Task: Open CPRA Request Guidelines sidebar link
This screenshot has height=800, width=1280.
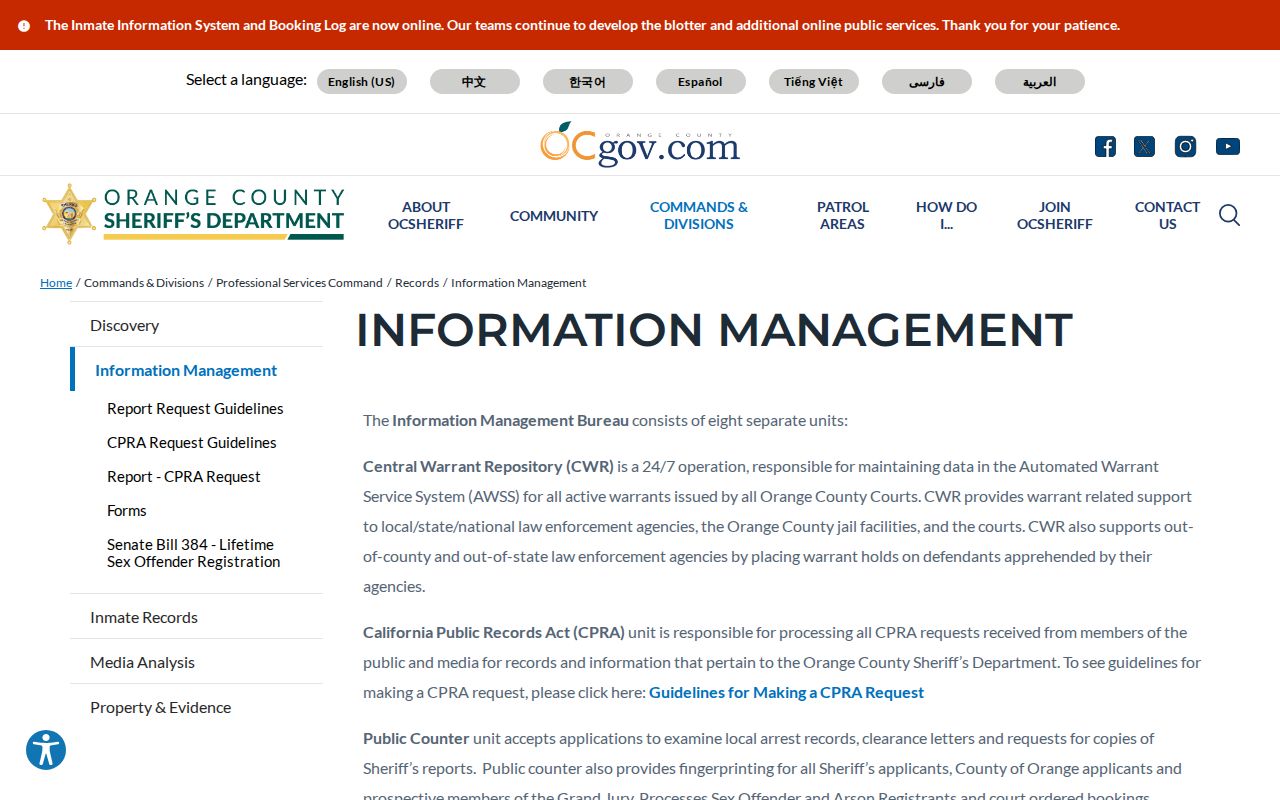Action: [191, 443]
